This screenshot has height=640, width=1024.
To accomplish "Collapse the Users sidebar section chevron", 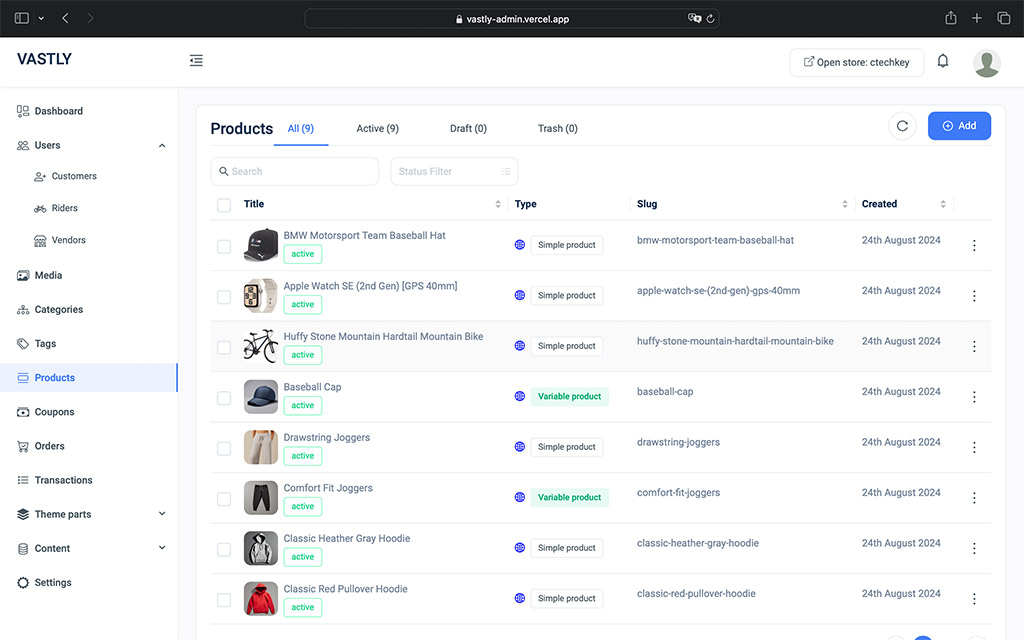I will 162,146.
